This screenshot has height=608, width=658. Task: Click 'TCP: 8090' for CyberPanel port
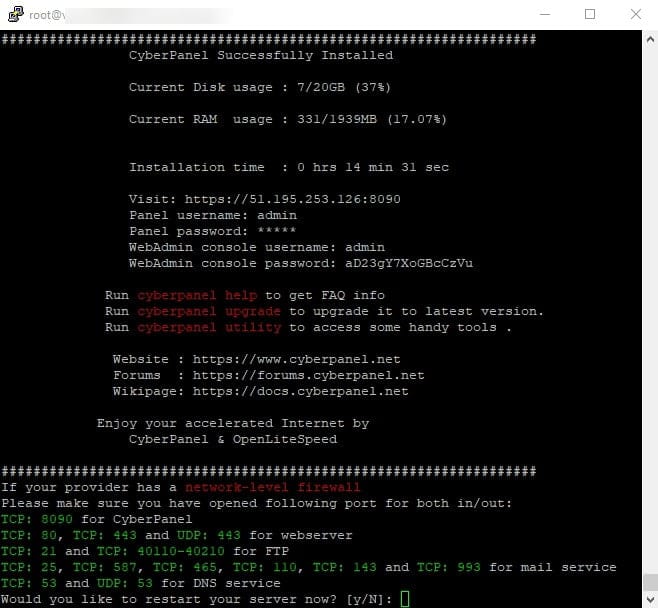tap(37, 519)
